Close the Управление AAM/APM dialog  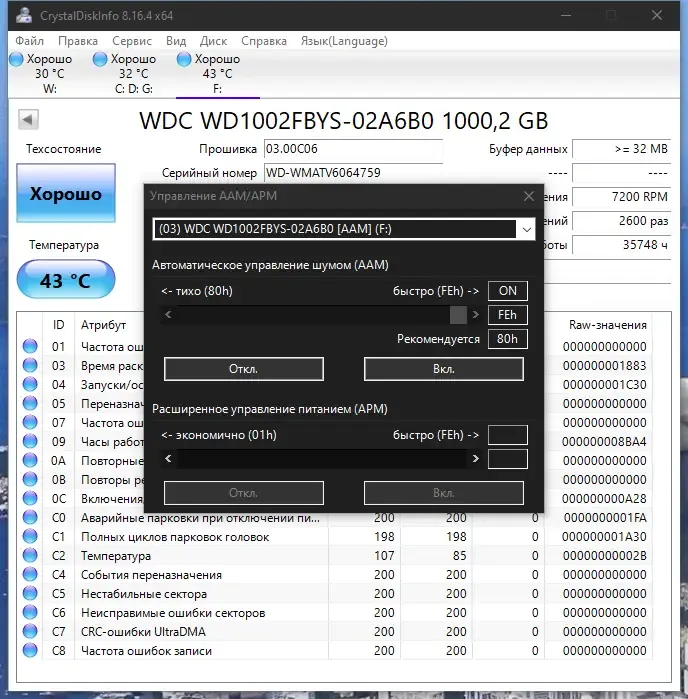click(x=529, y=196)
